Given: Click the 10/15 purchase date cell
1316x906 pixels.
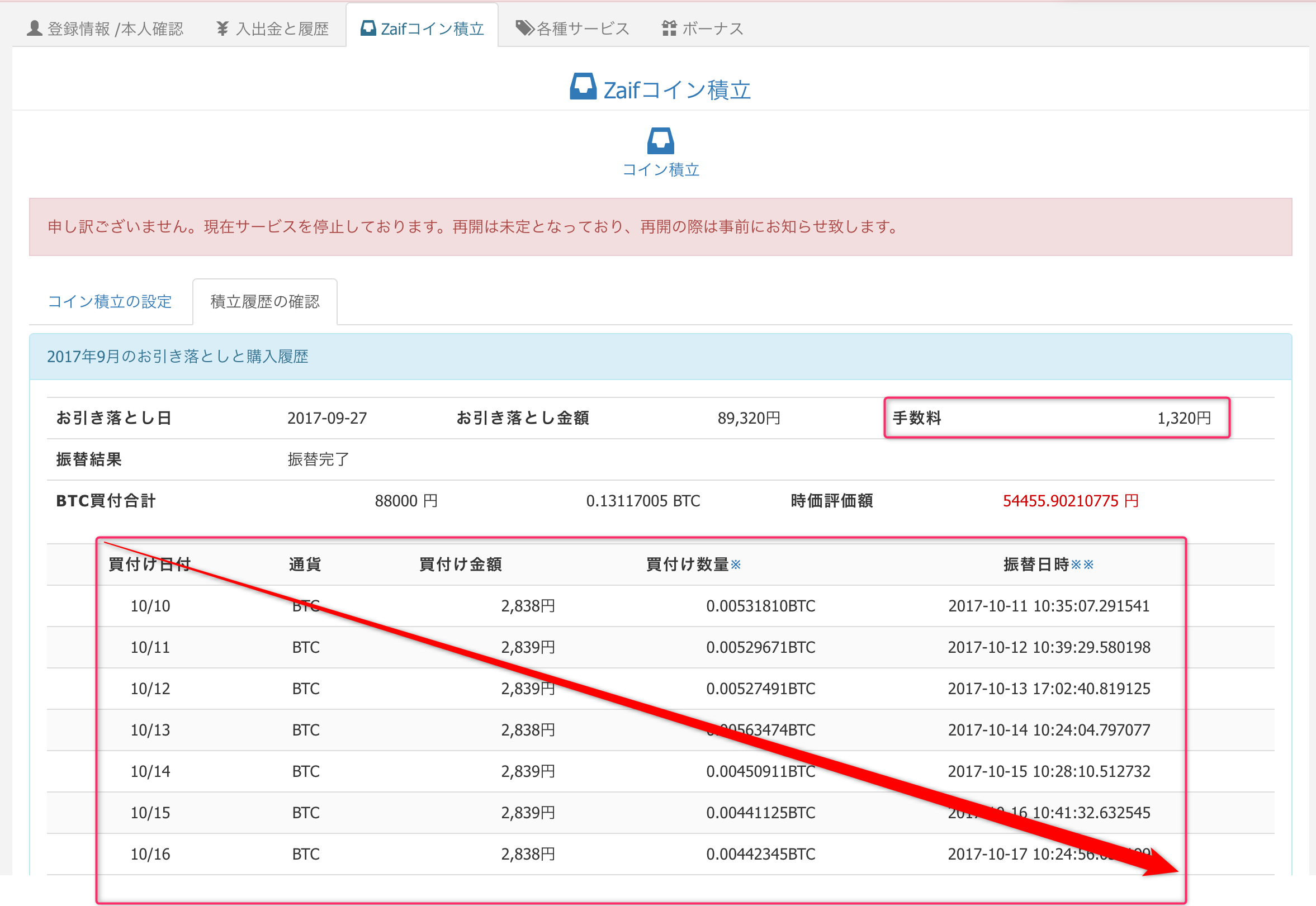Looking at the screenshot, I should pos(150,813).
